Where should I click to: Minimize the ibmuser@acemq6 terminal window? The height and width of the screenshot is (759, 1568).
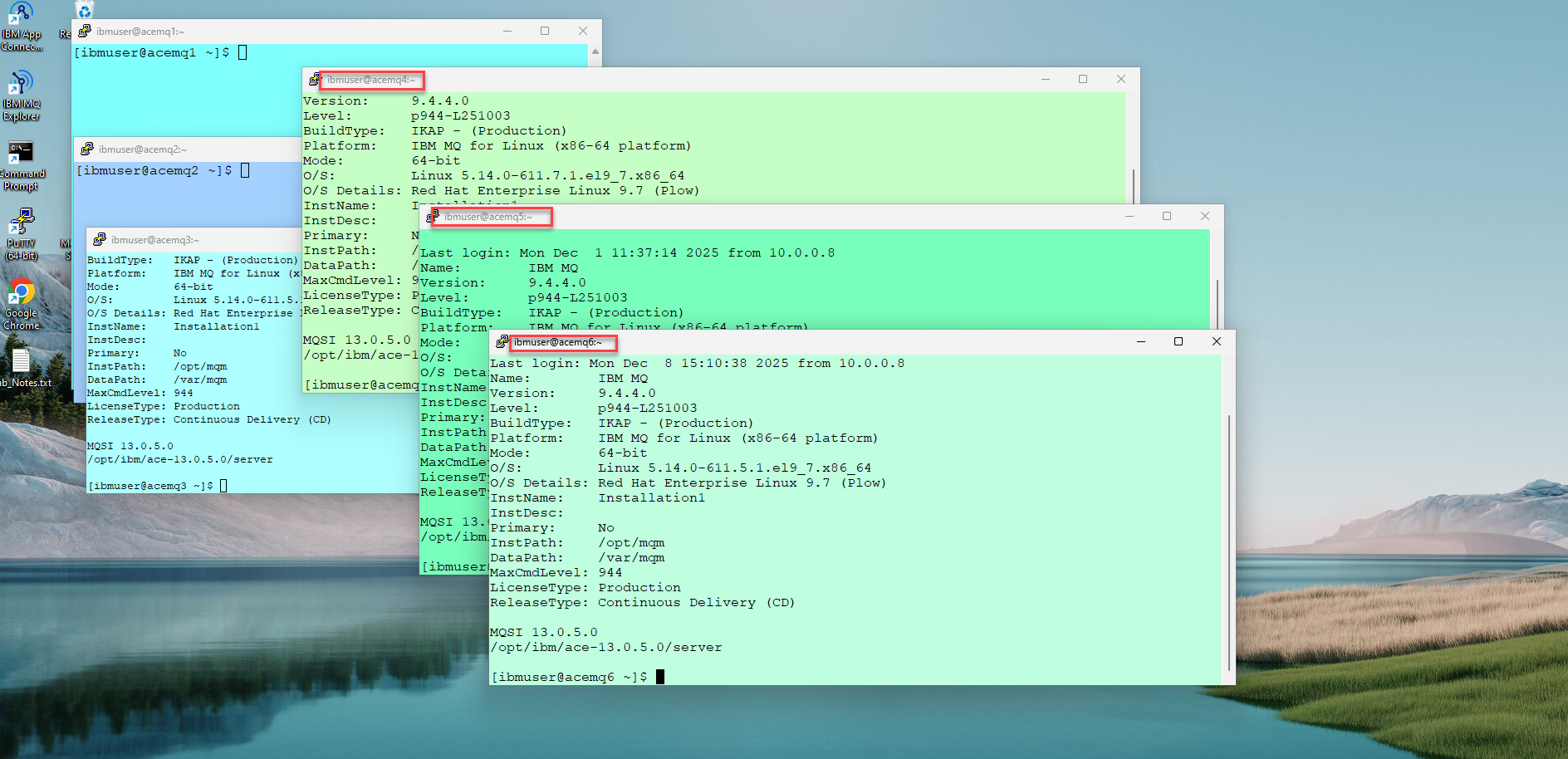point(1141,342)
